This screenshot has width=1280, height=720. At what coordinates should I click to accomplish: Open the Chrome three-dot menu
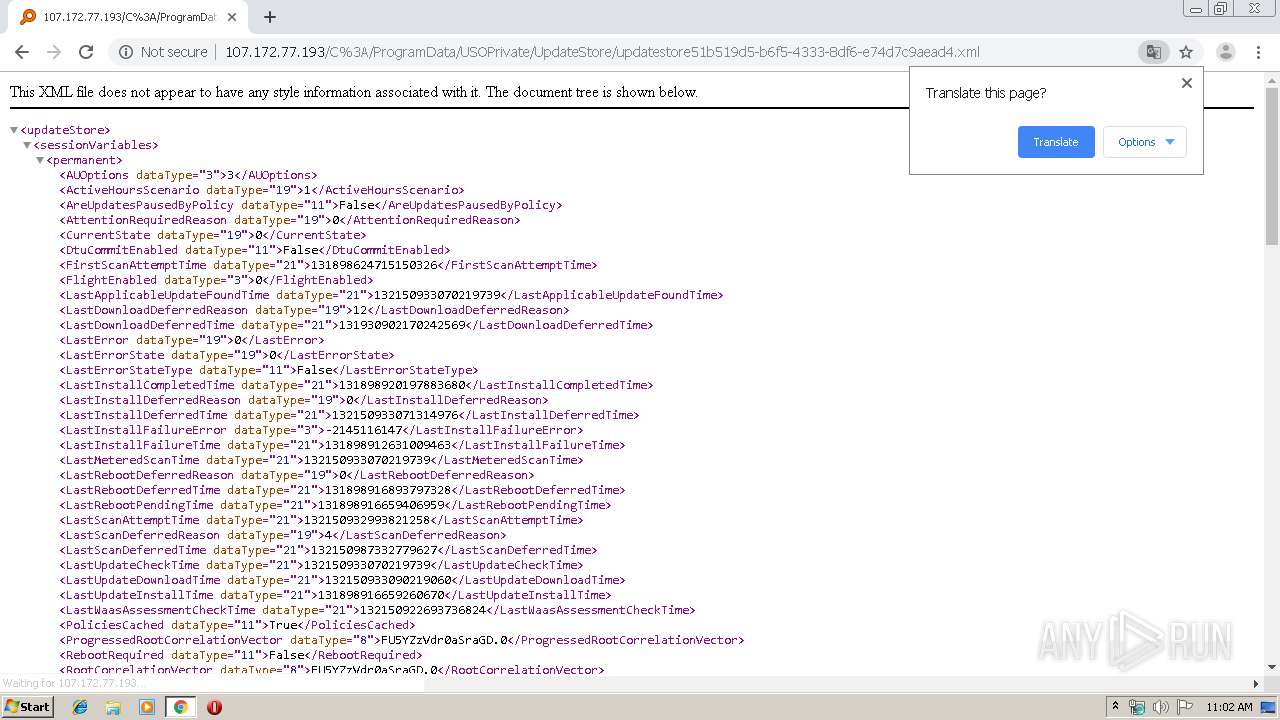tap(1259, 52)
